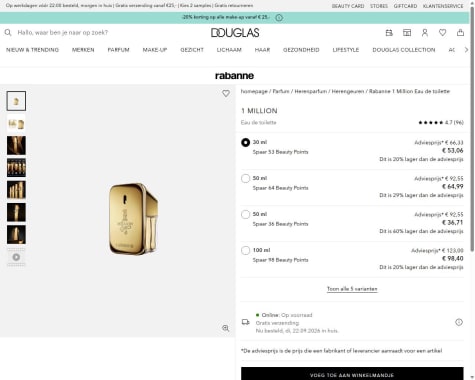475x380 pixels.
Task: Select the fifth product thumbnail
Action: pos(16,190)
